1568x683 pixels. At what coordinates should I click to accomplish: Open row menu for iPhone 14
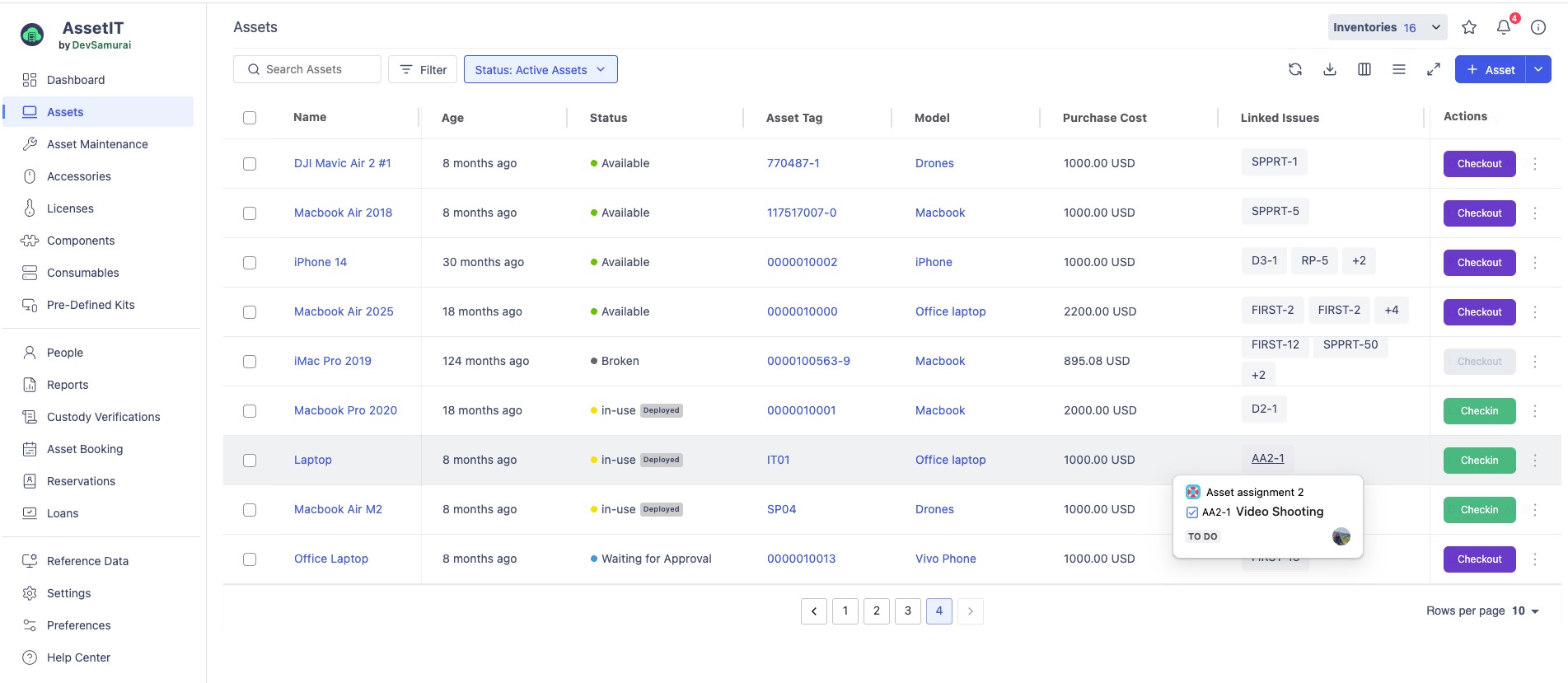1535,263
